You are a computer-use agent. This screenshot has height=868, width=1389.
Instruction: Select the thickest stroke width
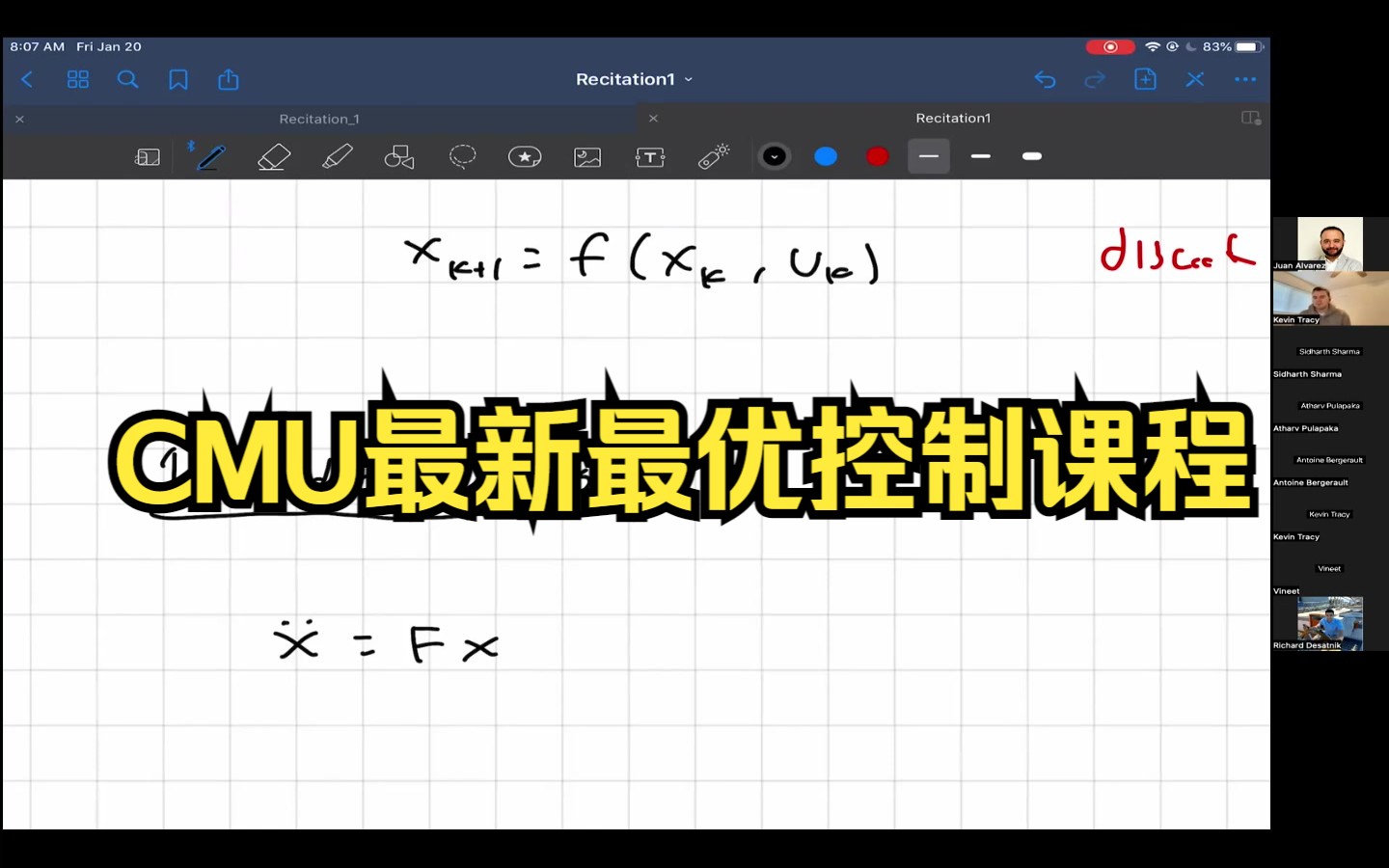tap(1032, 156)
